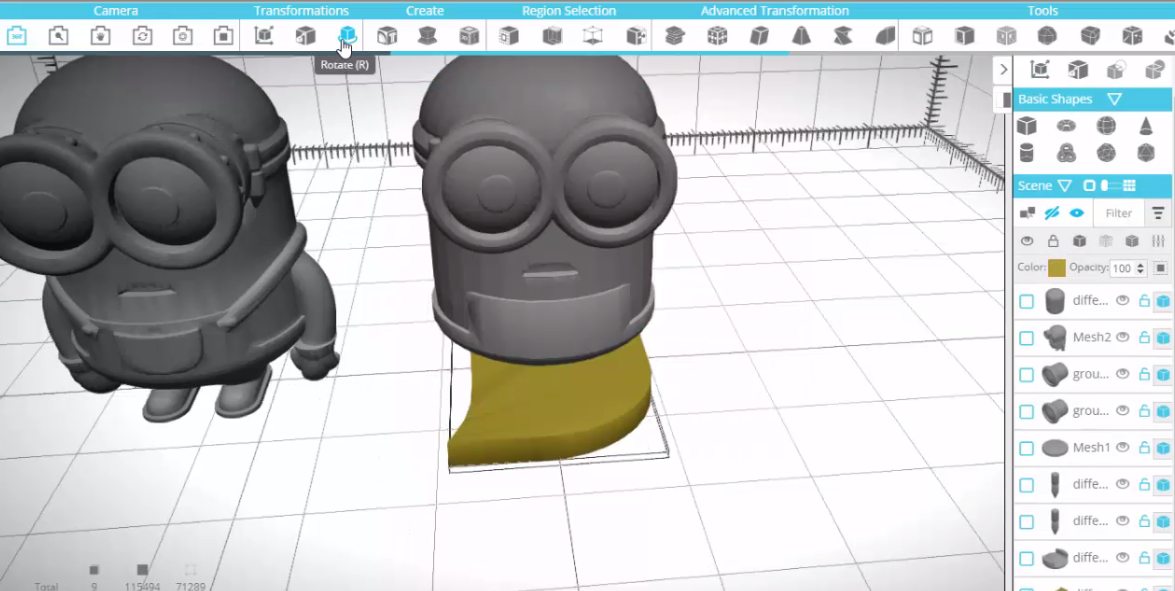Select the camera orbit rotate tool

pos(142,35)
